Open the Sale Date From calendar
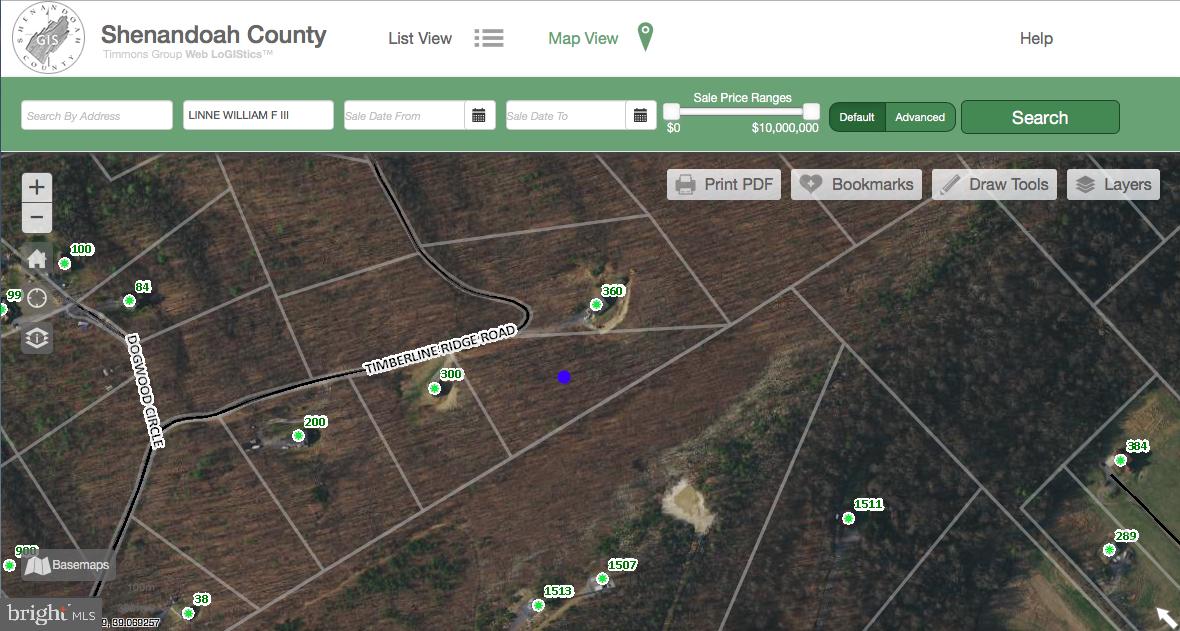The width and height of the screenshot is (1180, 631). coord(479,115)
